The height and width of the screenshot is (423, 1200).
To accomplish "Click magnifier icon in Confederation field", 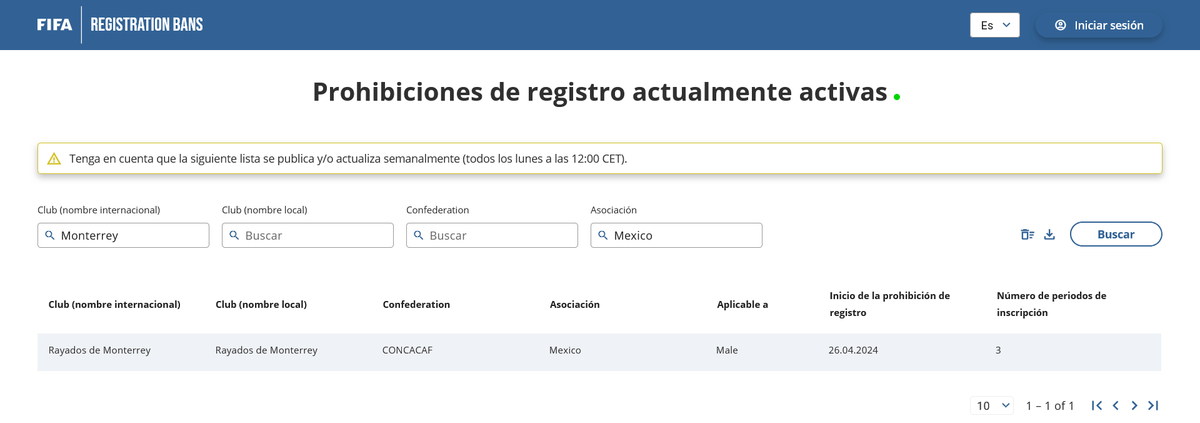I will pos(418,235).
